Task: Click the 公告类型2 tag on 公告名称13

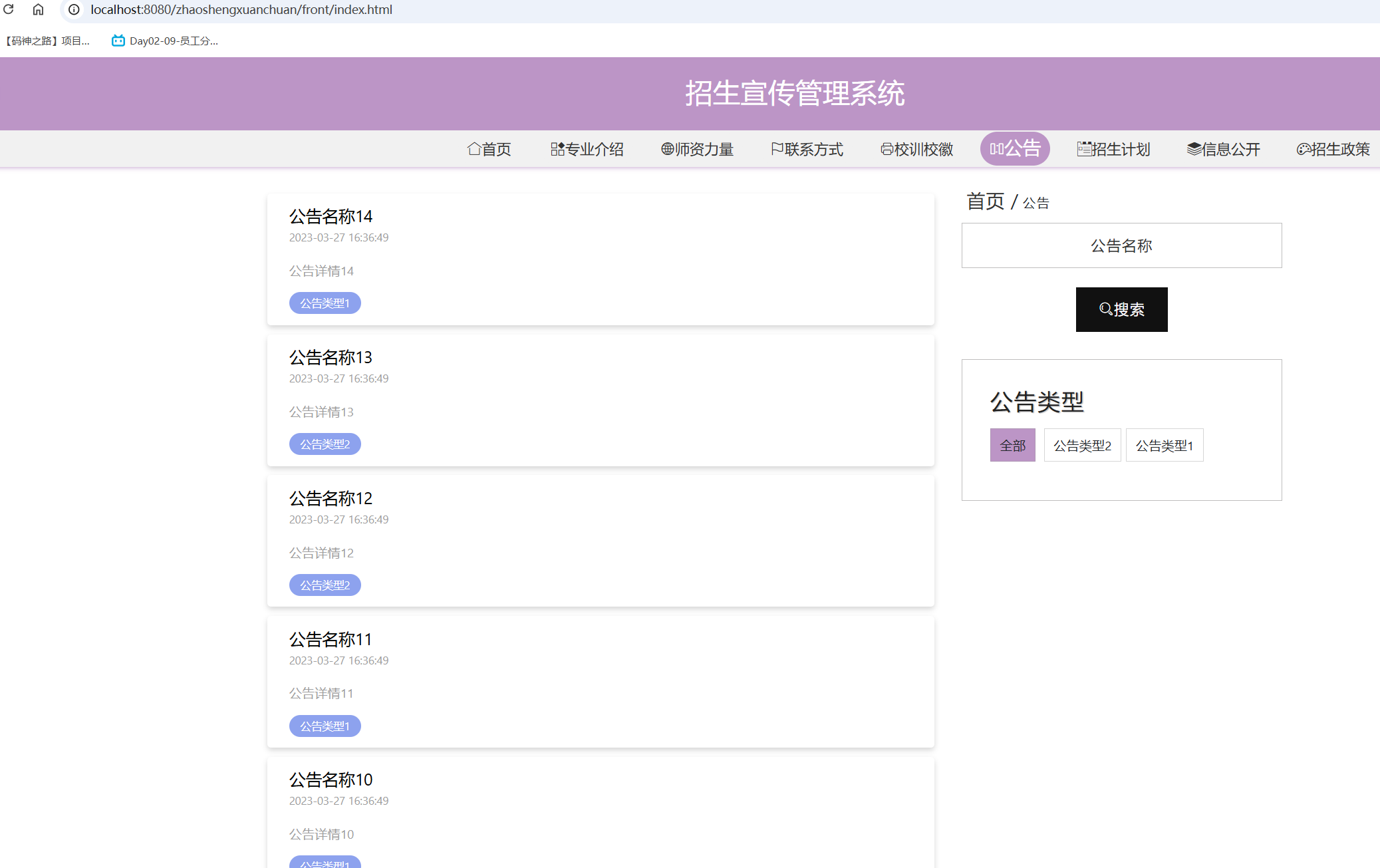Action: pos(325,444)
